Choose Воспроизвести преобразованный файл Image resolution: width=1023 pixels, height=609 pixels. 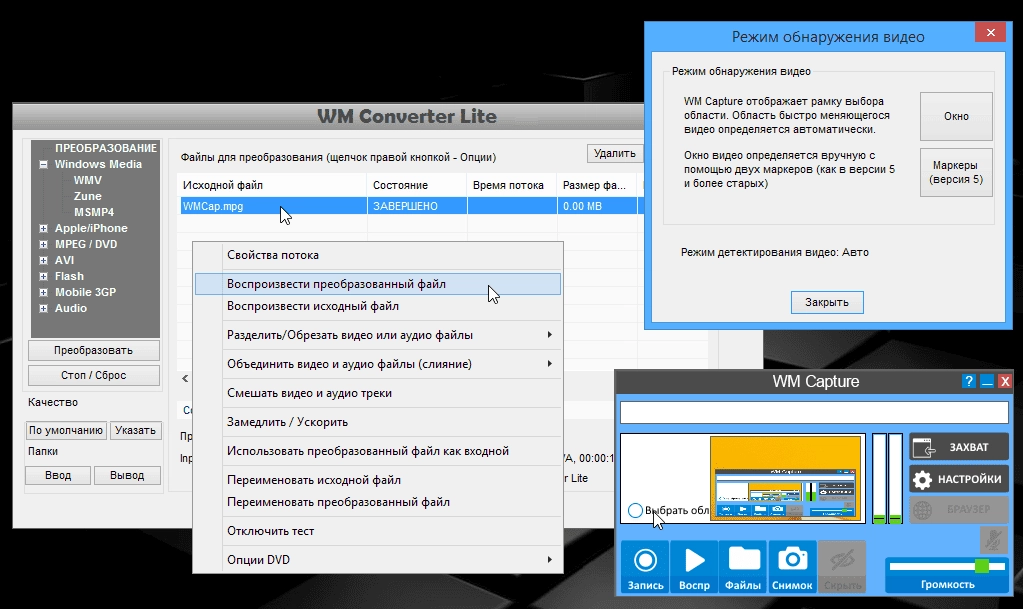tap(378, 284)
